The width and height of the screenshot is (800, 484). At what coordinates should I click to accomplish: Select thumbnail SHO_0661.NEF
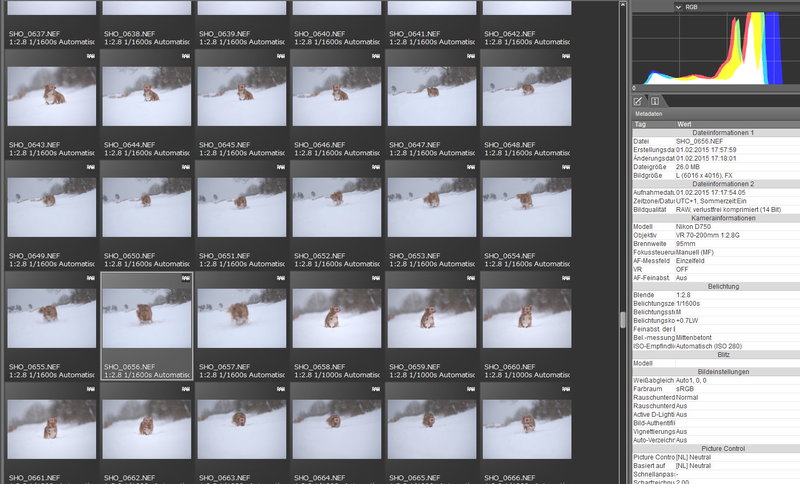point(52,429)
